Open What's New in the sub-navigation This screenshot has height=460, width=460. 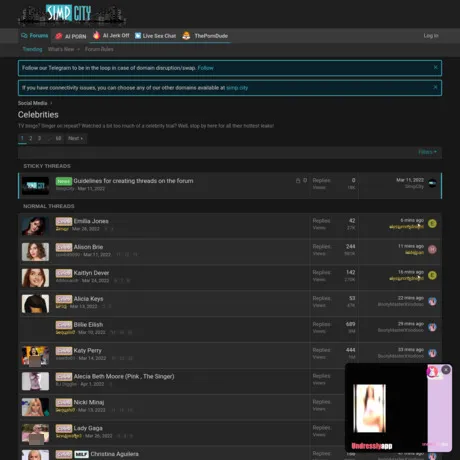pyautogui.click(x=61, y=49)
